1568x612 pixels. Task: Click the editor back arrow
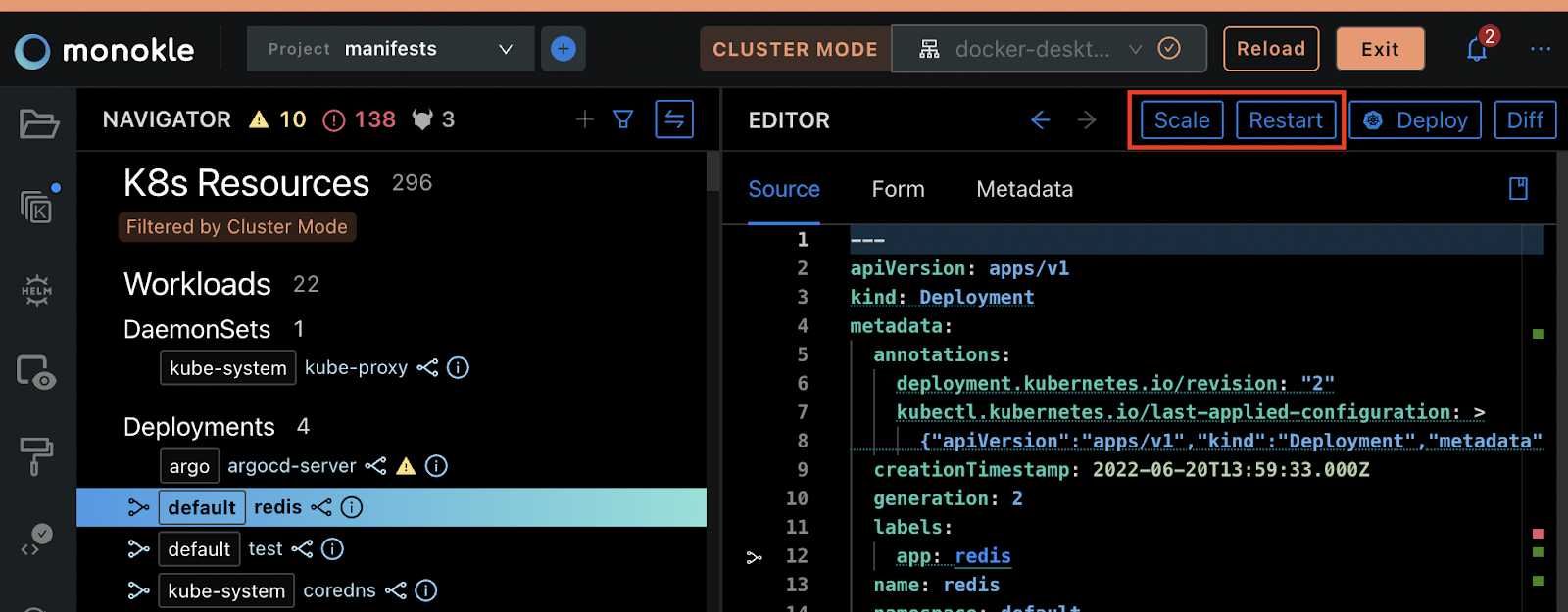1040,119
